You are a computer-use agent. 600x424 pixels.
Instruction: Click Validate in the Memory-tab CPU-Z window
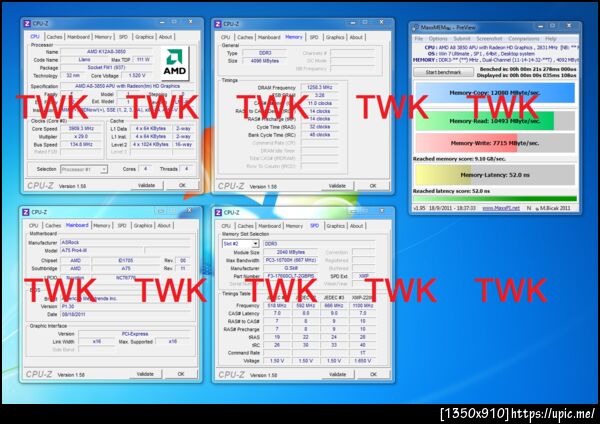click(x=337, y=186)
